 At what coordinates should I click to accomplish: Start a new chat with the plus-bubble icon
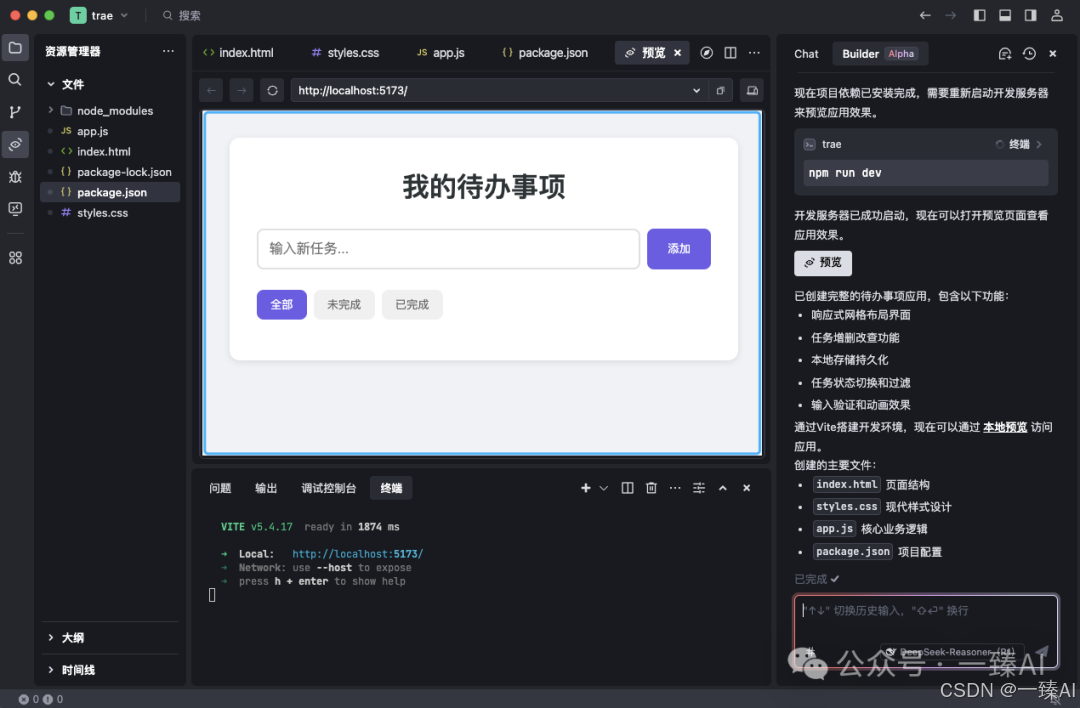tap(1005, 54)
